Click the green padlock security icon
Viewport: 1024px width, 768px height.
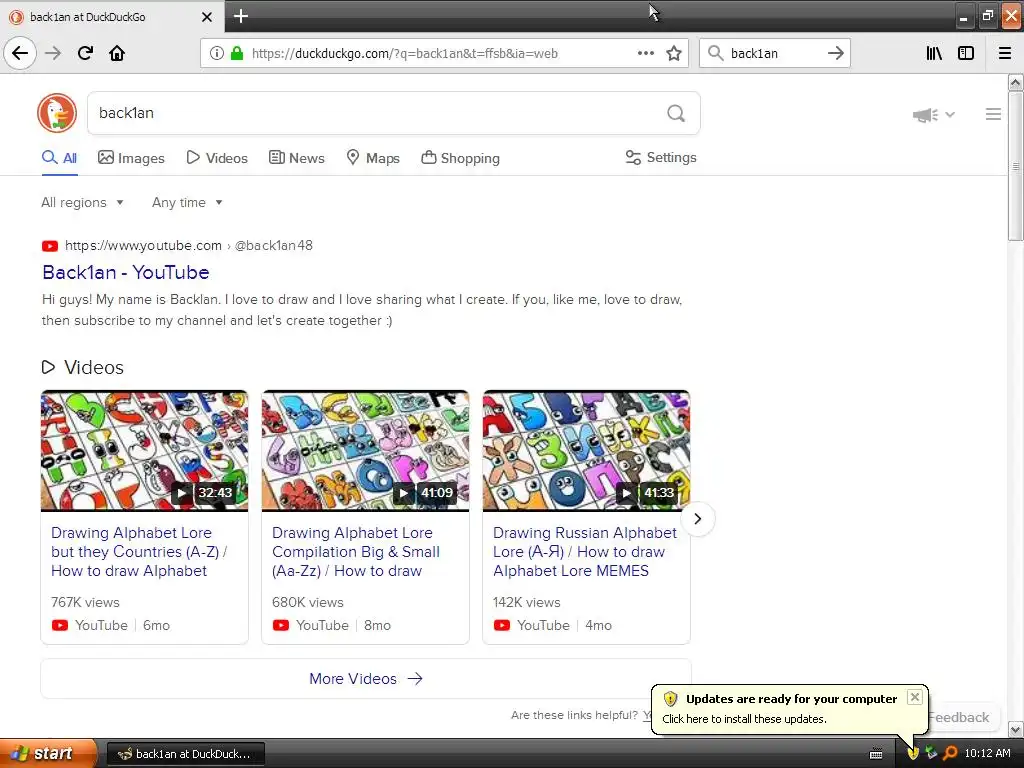[237, 53]
